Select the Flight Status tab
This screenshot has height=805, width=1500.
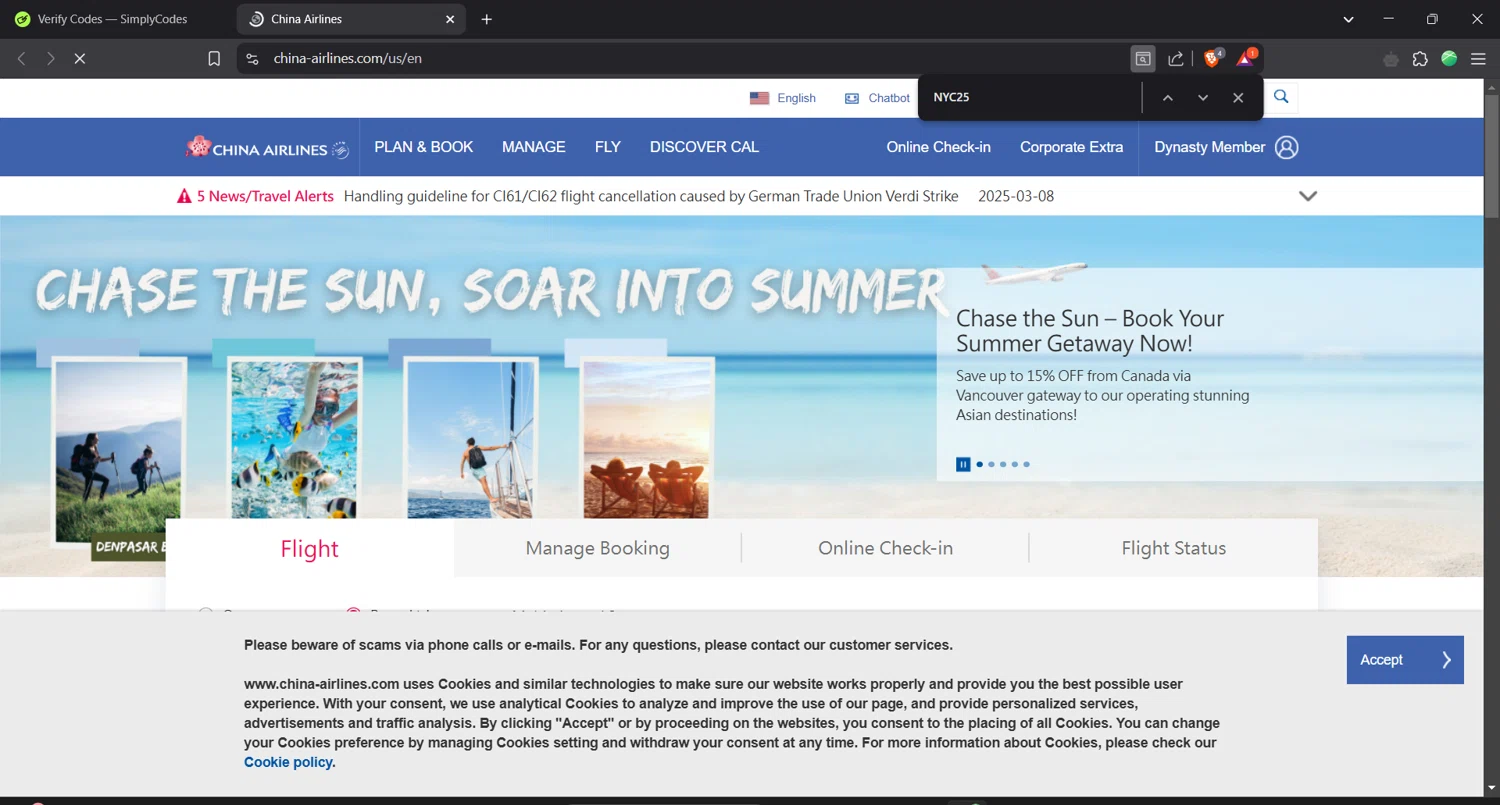(x=1174, y=548)
